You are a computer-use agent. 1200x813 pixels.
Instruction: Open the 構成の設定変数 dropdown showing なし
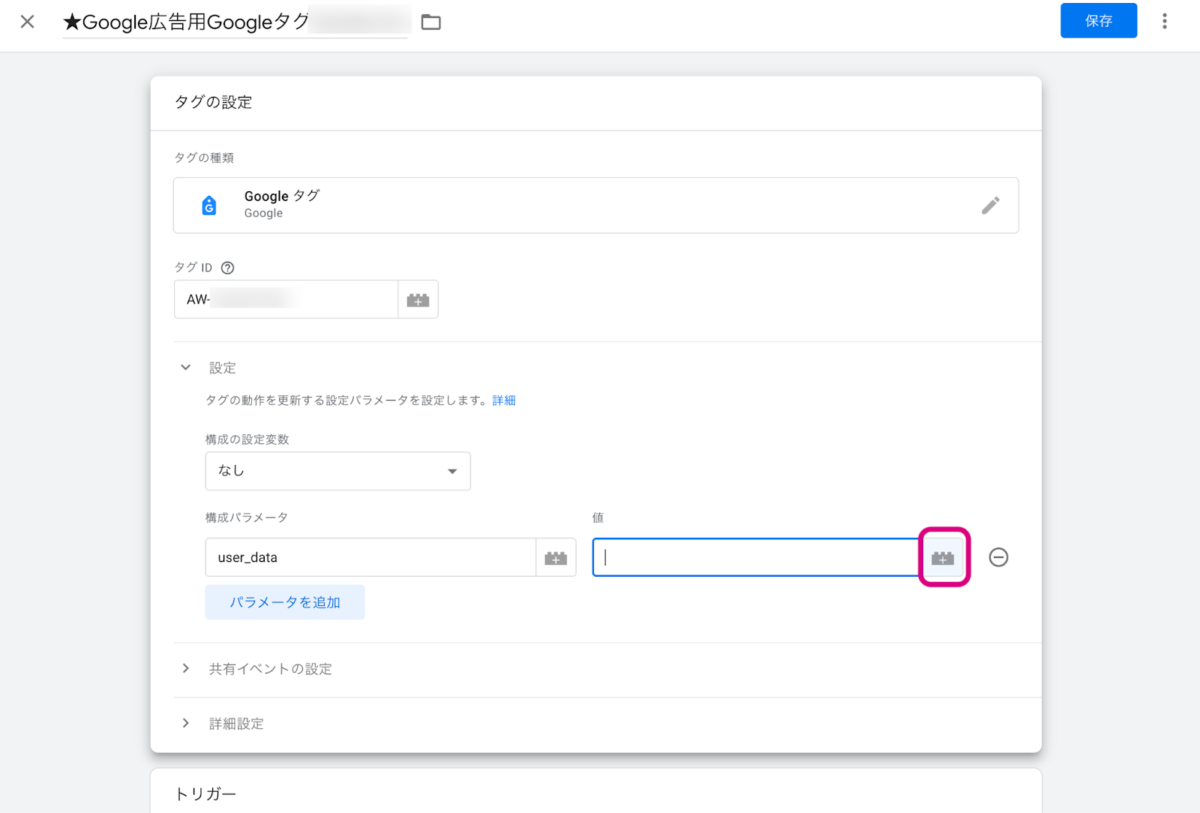(337, 471)
